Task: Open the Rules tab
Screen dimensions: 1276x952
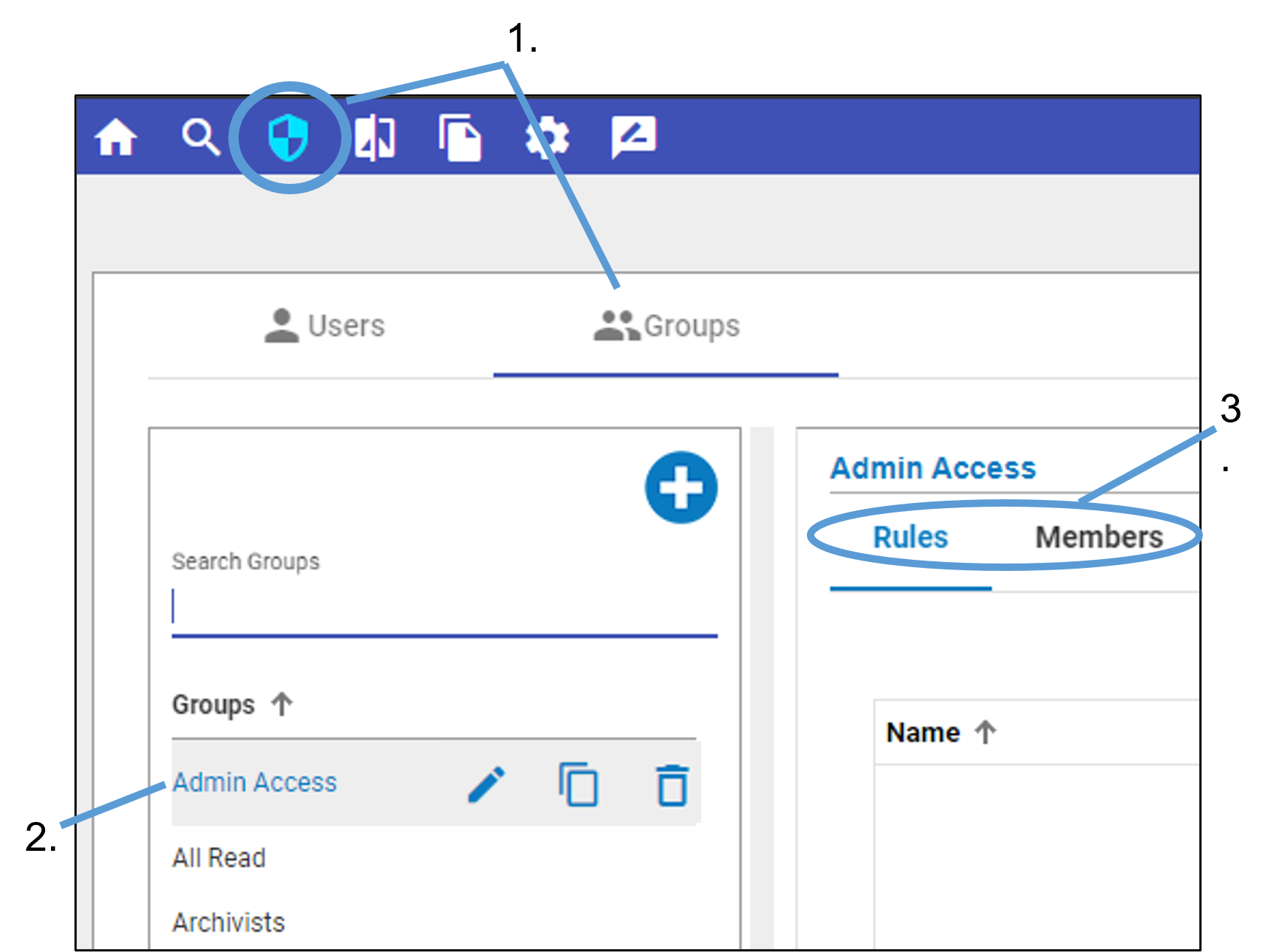Action: pos(910,538)
